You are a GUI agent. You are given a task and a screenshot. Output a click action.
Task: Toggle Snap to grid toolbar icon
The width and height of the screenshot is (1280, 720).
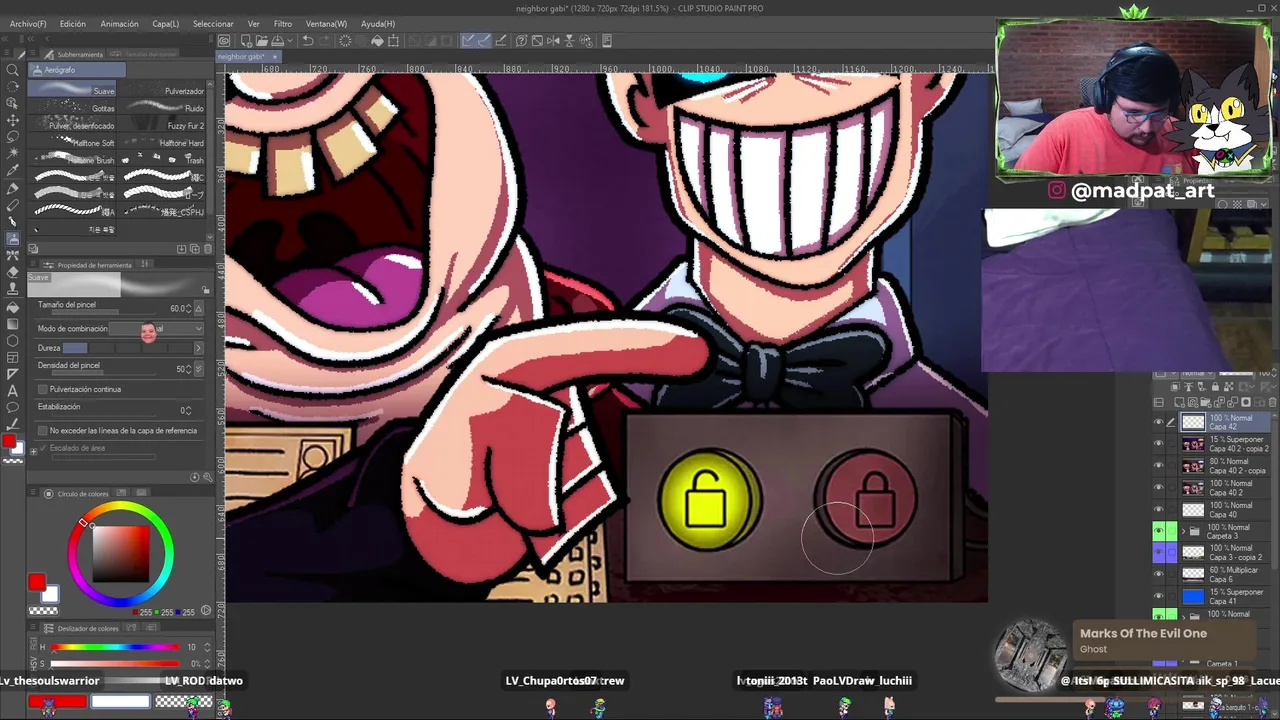[500, 41]
